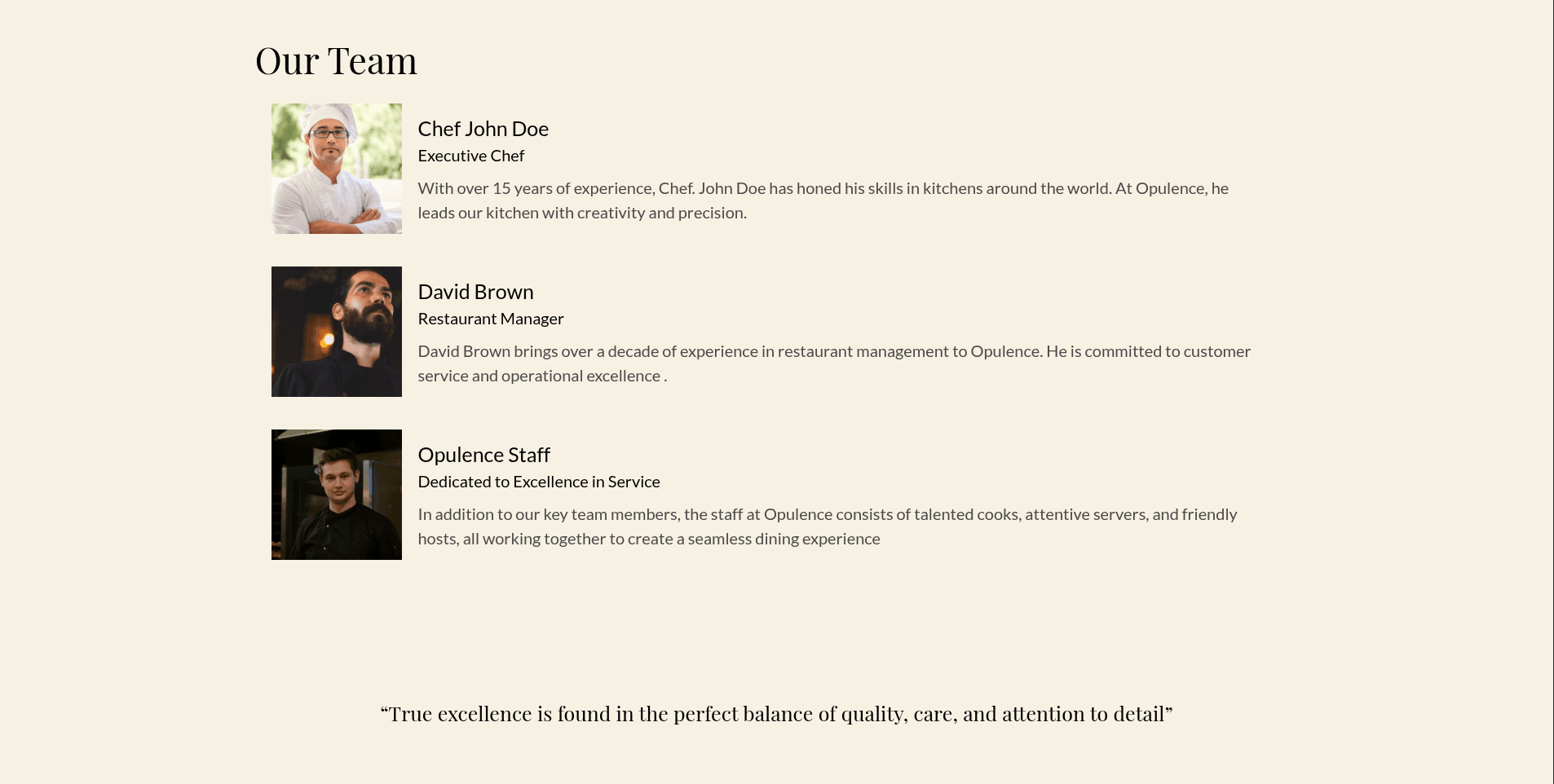The width and height of the screenshot is (1554, 784).
Task: Open the Opulence Staff member photo
Action: [x=336, y=495]
